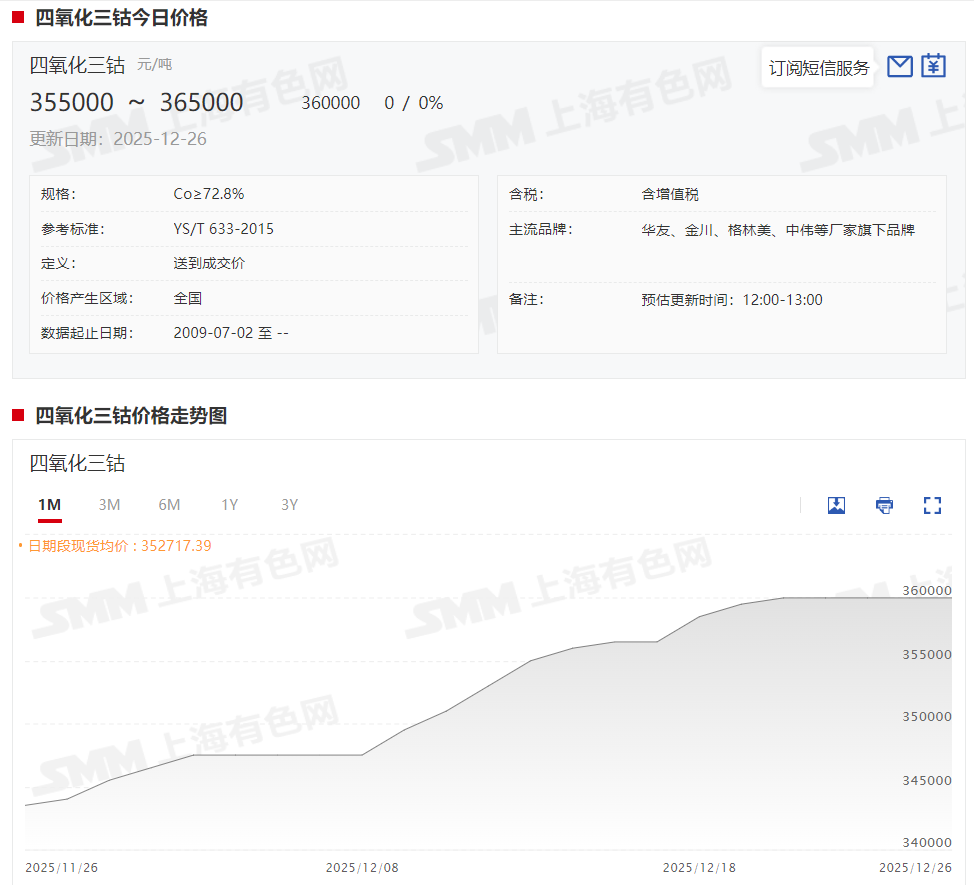This screenshot has height=885, width=974.
Task: Click the 日期段现货均价 average price label
Action: [119, 546]
